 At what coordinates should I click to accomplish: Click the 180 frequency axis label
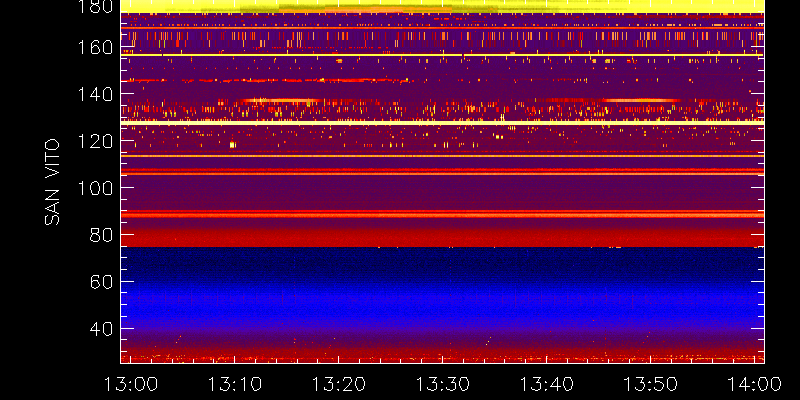pos(95,6)
